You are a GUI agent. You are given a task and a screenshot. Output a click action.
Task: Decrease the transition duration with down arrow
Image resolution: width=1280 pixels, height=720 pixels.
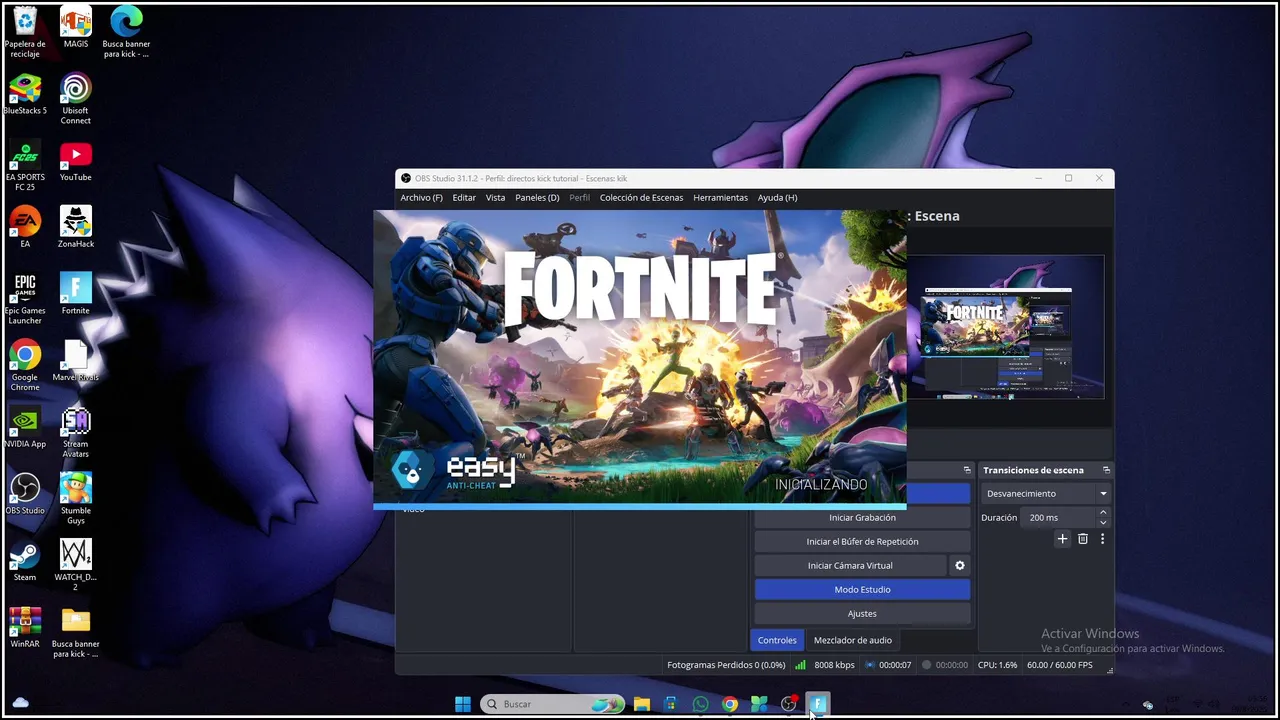pos(1103,522)
